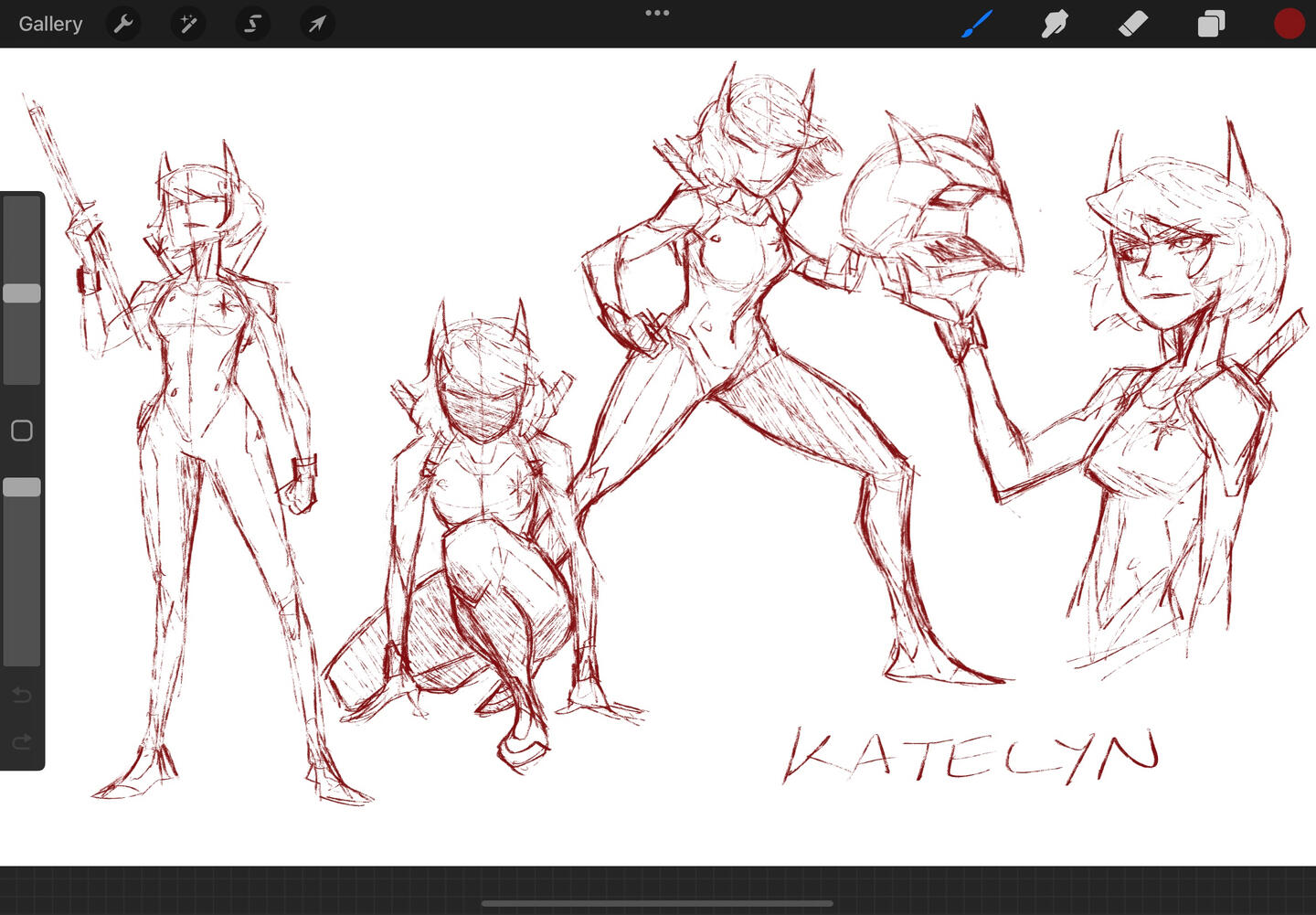Click the brush size slider handle
Image resolution: width=1316 pixels, height=915 pixels.
(x=22, y=293)
